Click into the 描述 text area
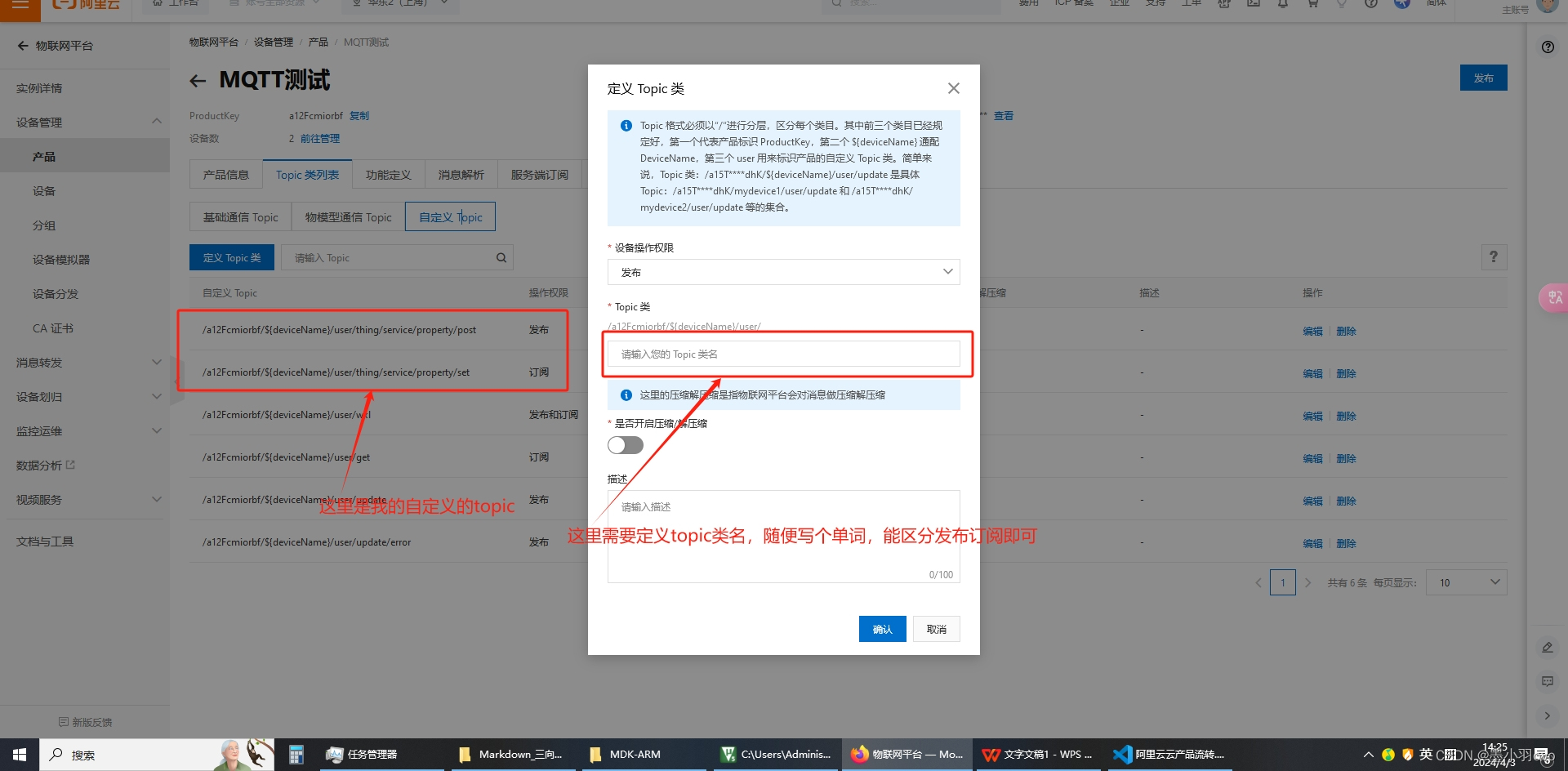The width and height of the screenshot is (1568, 771). 783,537
